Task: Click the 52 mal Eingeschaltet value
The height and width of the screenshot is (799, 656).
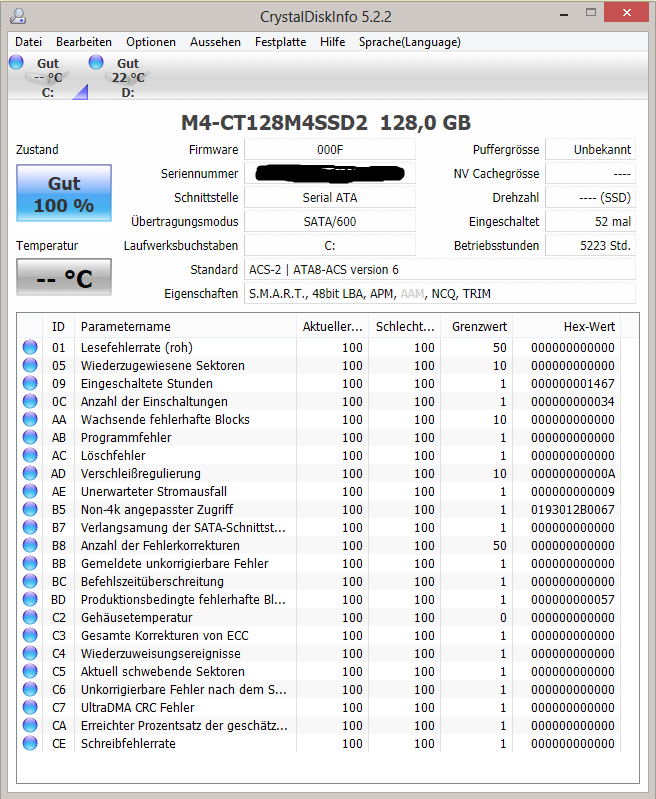Action: 590,222
